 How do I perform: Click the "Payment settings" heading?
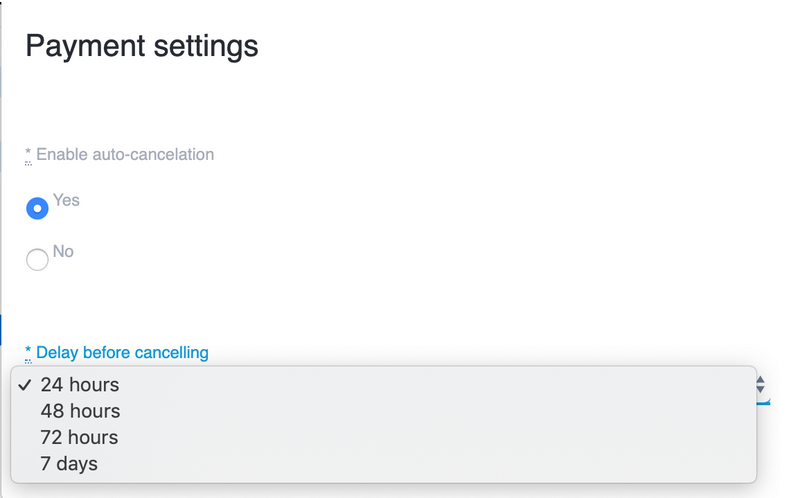(x=141, y=46)
